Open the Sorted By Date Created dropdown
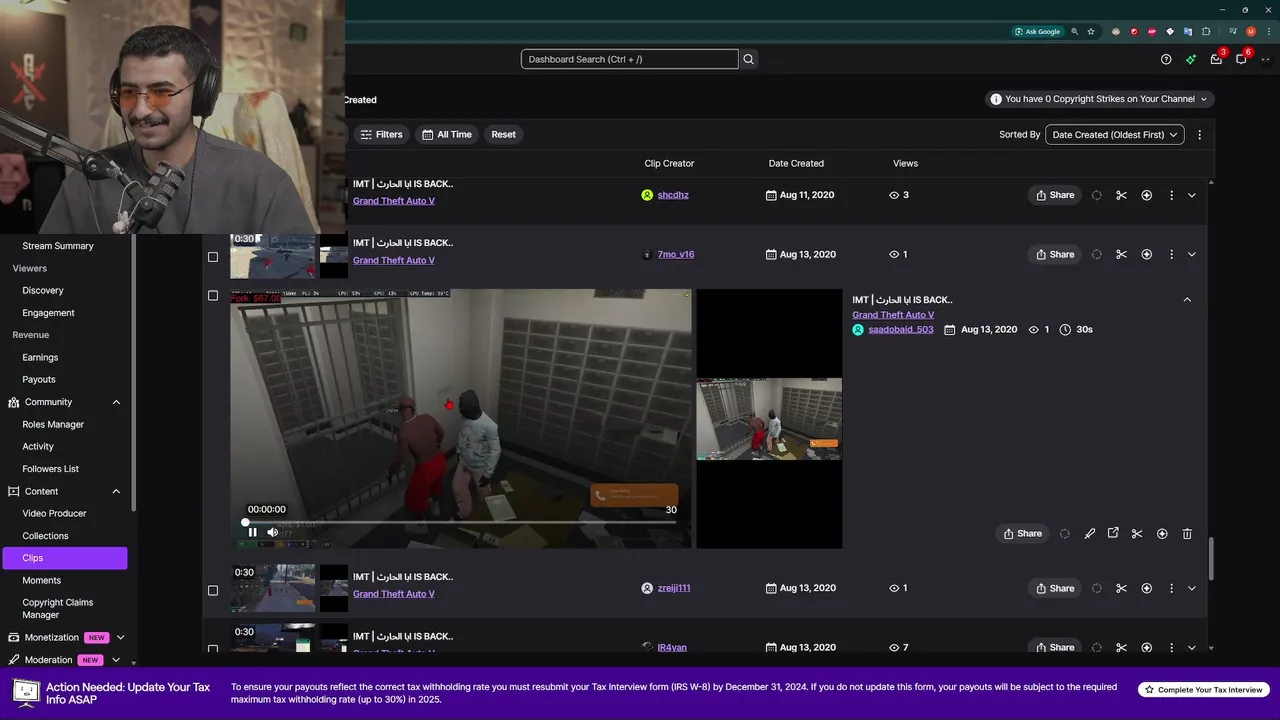 pos(1115,134)
